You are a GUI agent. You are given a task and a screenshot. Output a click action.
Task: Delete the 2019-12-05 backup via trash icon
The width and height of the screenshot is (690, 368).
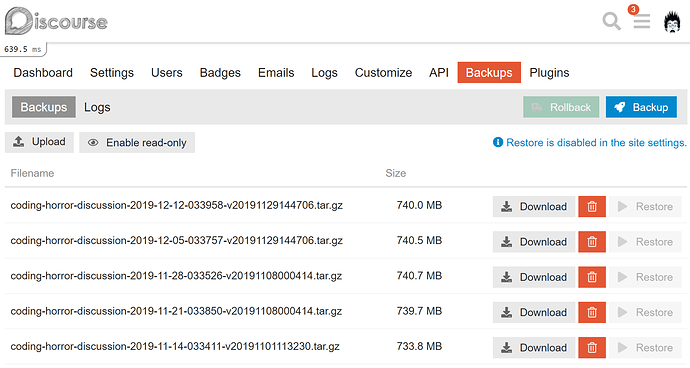pyautogui.click(x=592, y=242)
